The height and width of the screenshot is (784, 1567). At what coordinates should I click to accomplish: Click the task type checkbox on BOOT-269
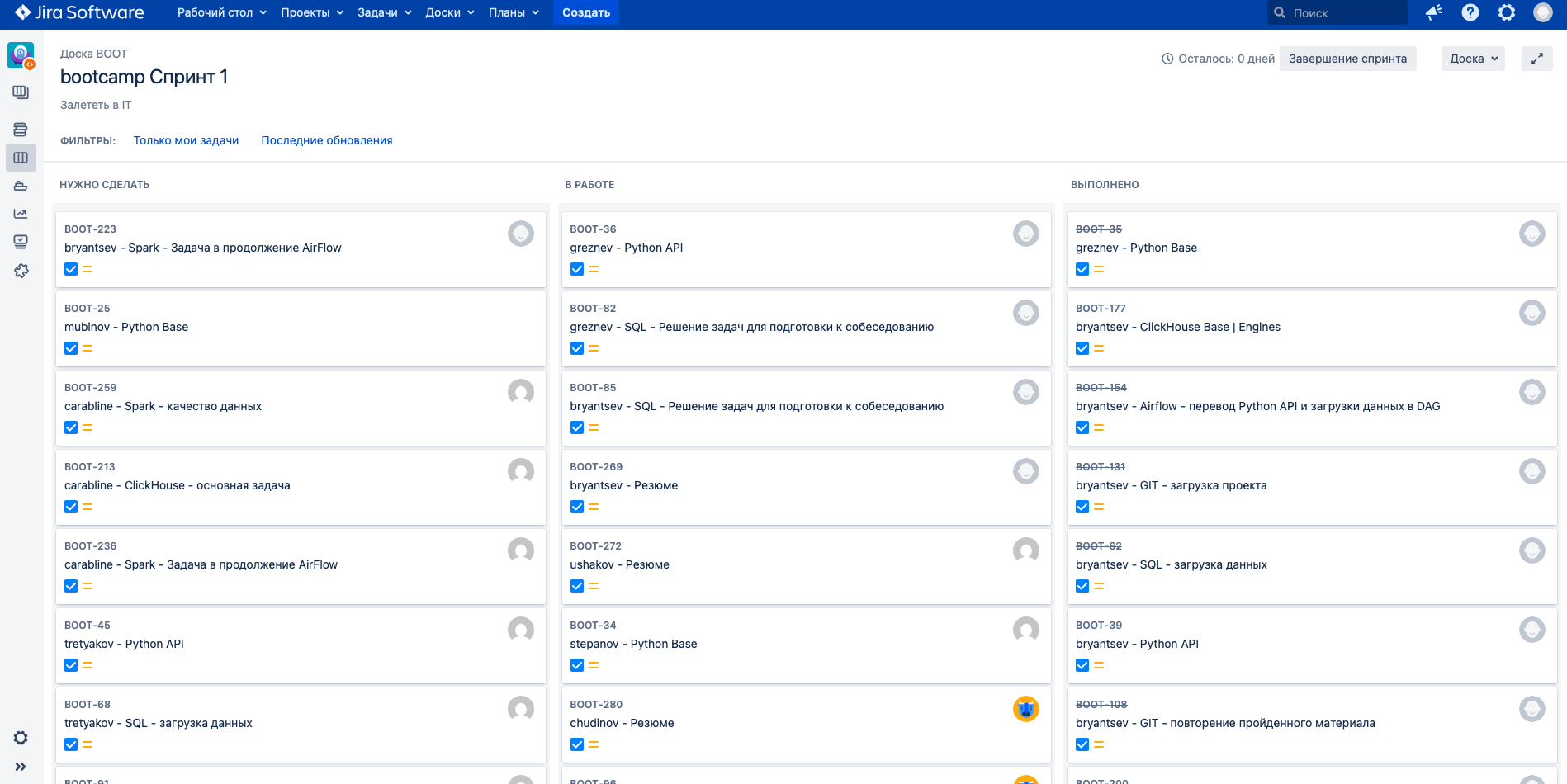pyautogui.click(x=577, y=507)
